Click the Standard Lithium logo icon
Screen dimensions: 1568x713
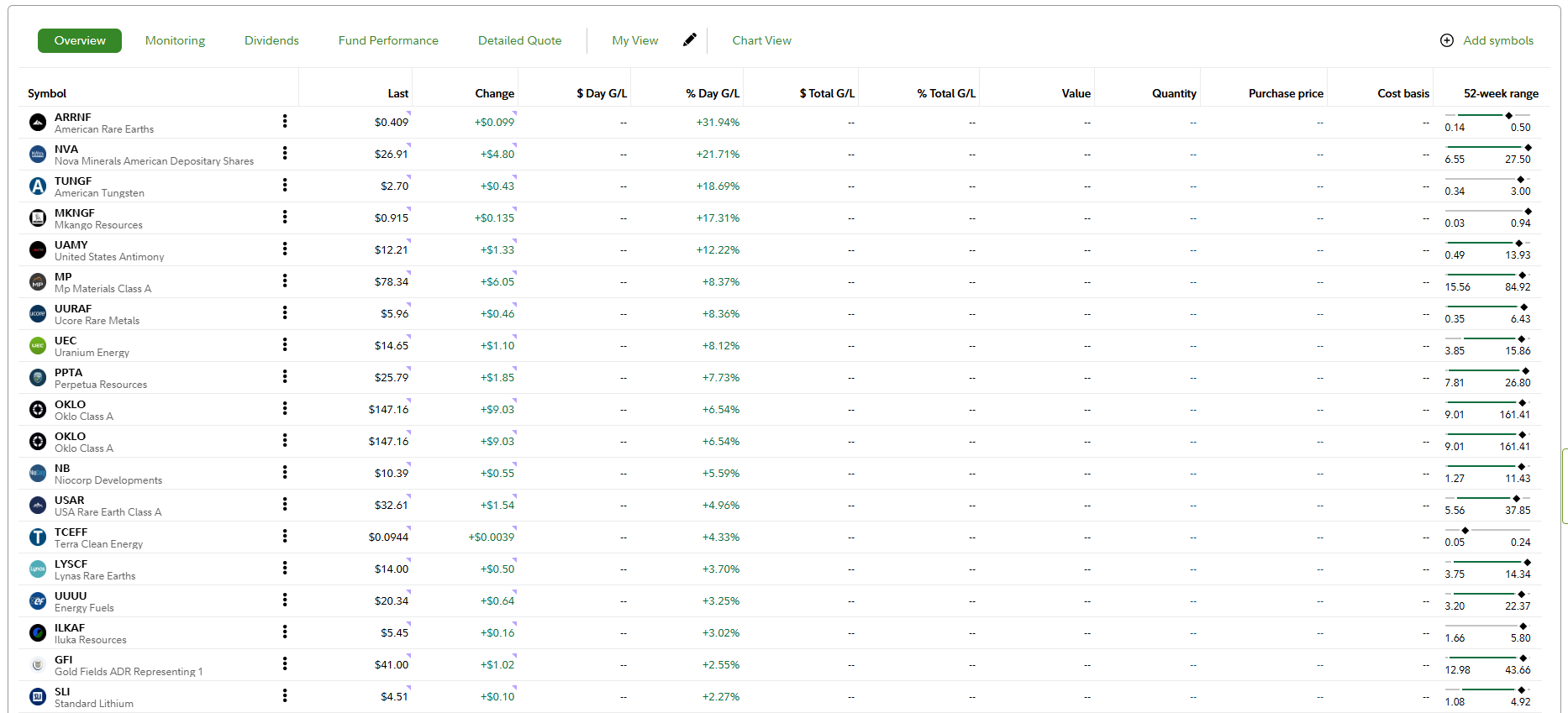38,697
